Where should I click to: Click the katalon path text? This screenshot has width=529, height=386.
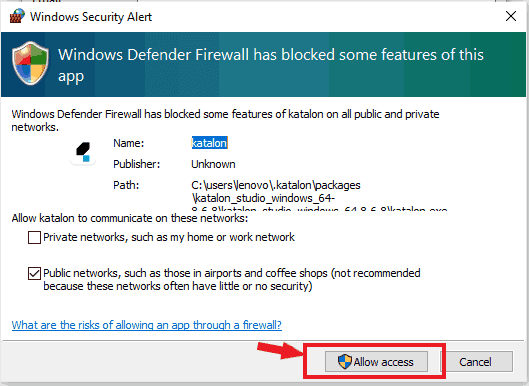coord(319,198)
